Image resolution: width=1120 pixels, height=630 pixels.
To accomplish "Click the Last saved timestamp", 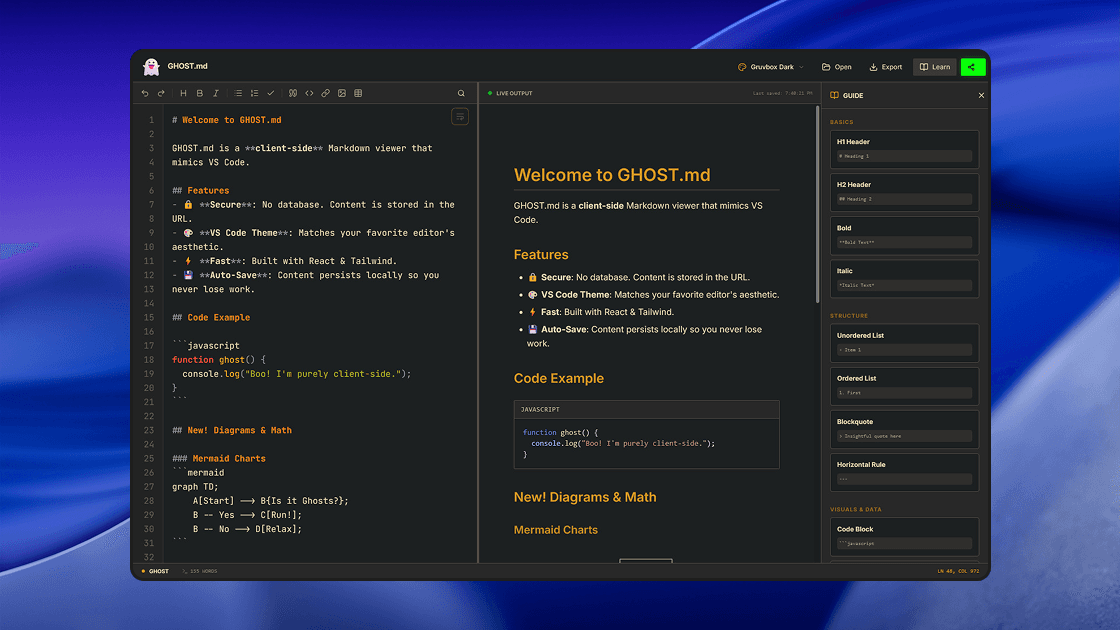I will tap(782, 94).
